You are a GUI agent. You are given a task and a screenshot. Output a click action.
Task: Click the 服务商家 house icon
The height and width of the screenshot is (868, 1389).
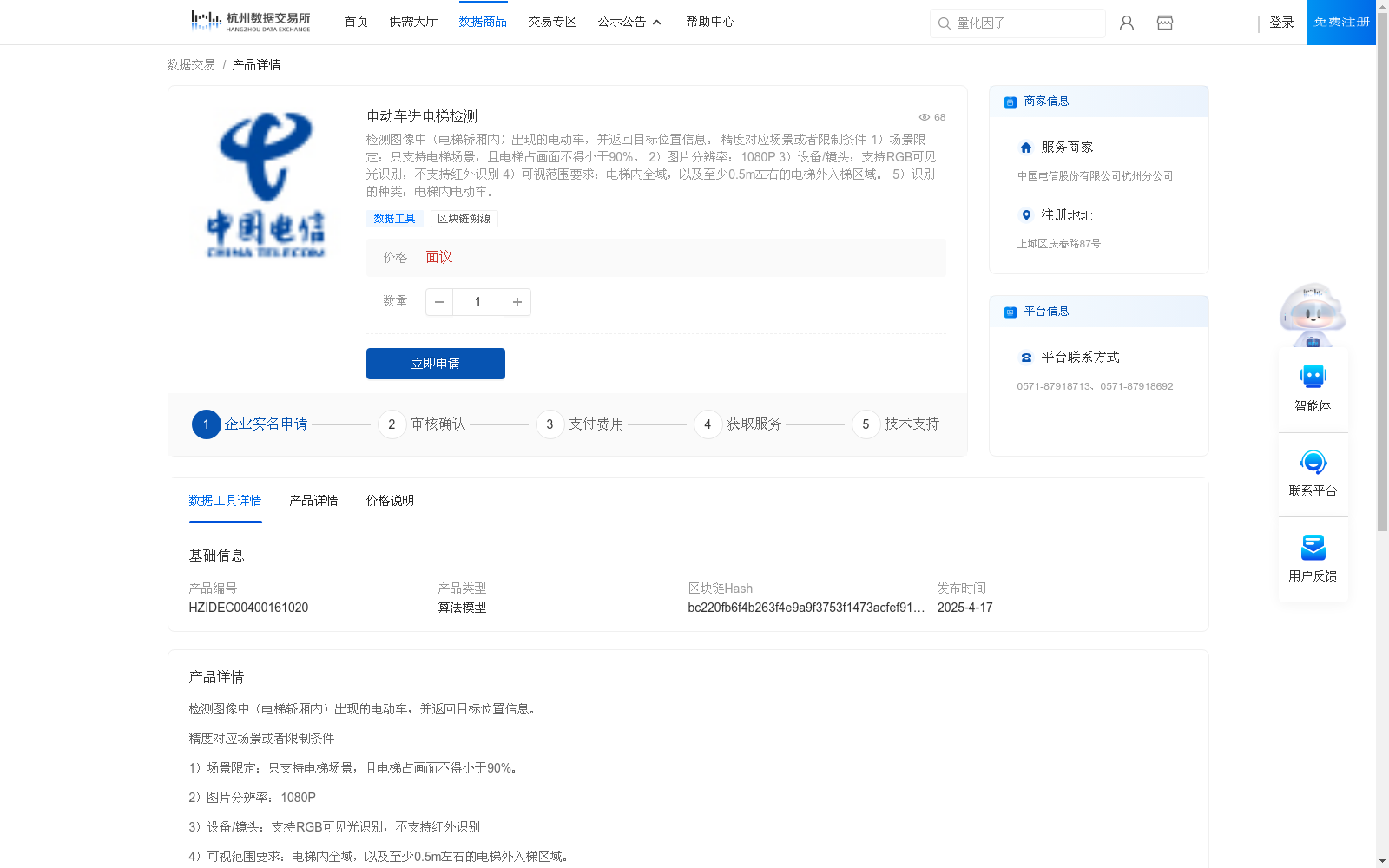click(x=1026, y=148)
